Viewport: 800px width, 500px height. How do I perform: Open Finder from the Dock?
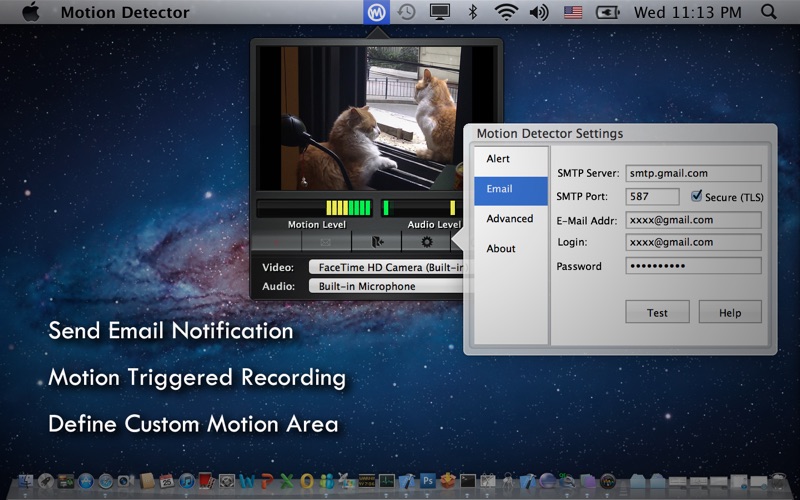[x=26, y=481]
